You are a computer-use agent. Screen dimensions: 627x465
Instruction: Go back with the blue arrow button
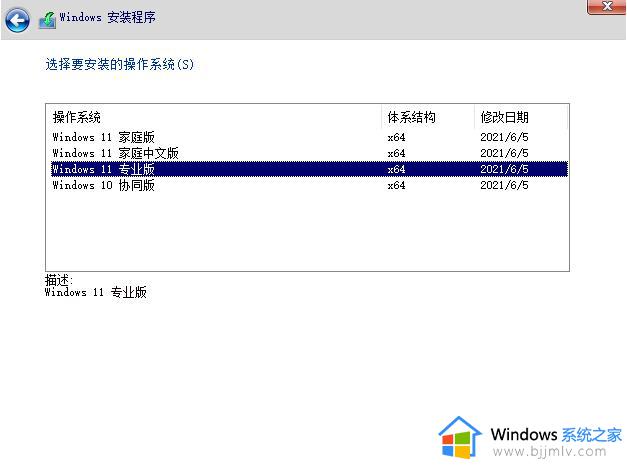click(17, 20)
